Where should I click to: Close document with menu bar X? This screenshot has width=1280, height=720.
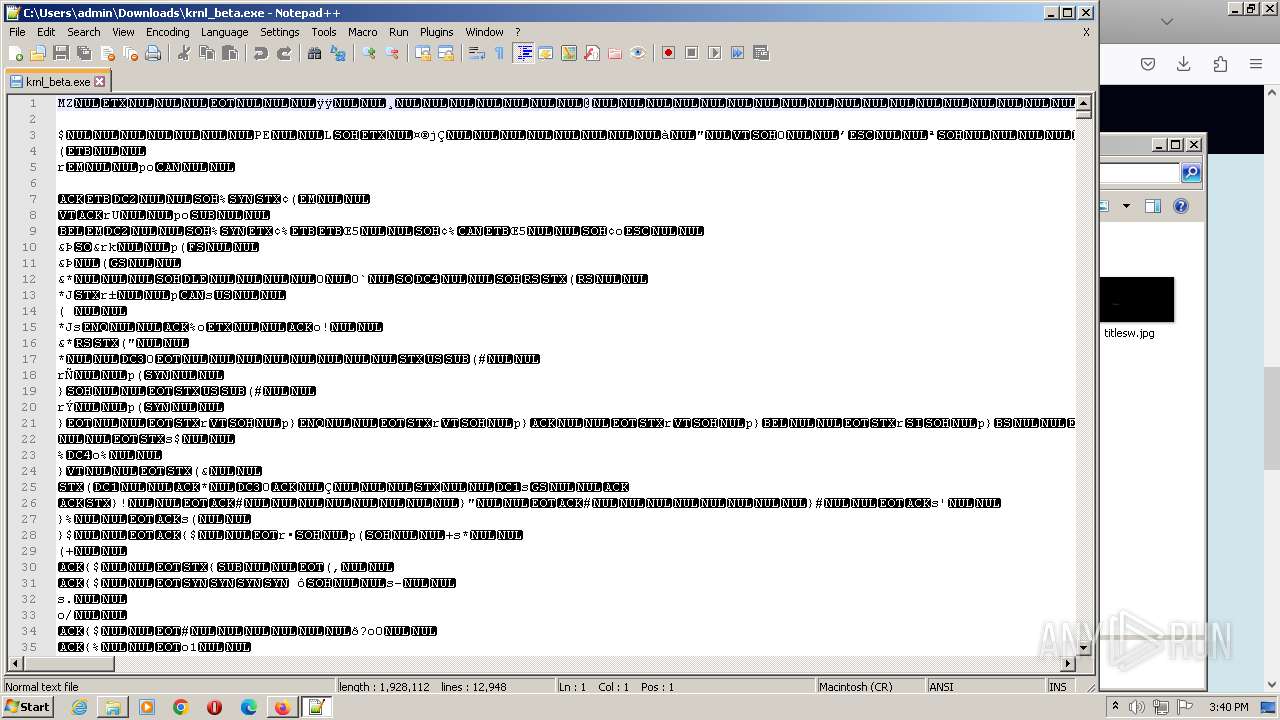1086,32
